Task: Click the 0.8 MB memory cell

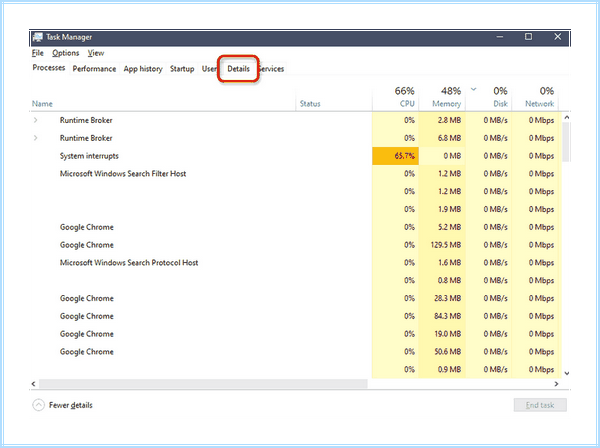Action: [x=442, y=280]
